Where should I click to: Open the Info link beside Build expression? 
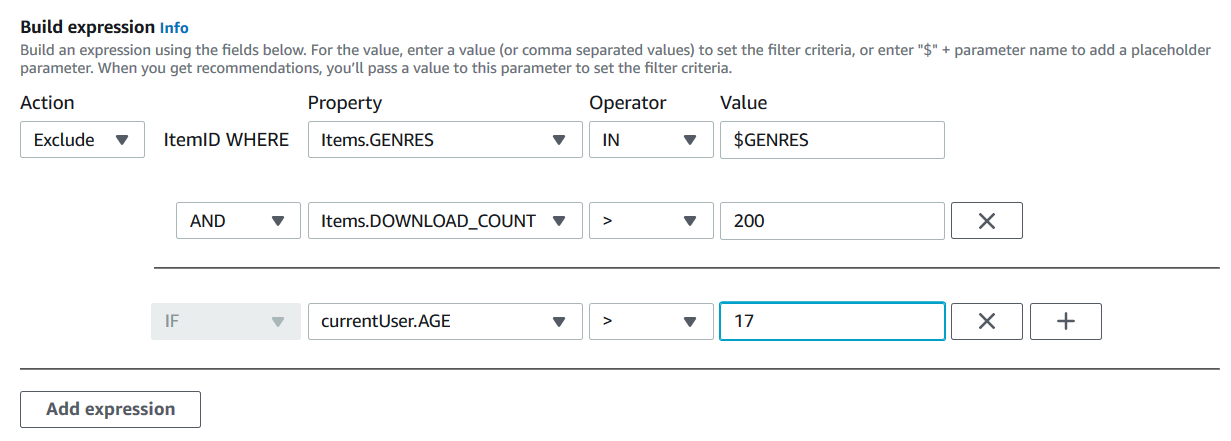tap(174, 28)
